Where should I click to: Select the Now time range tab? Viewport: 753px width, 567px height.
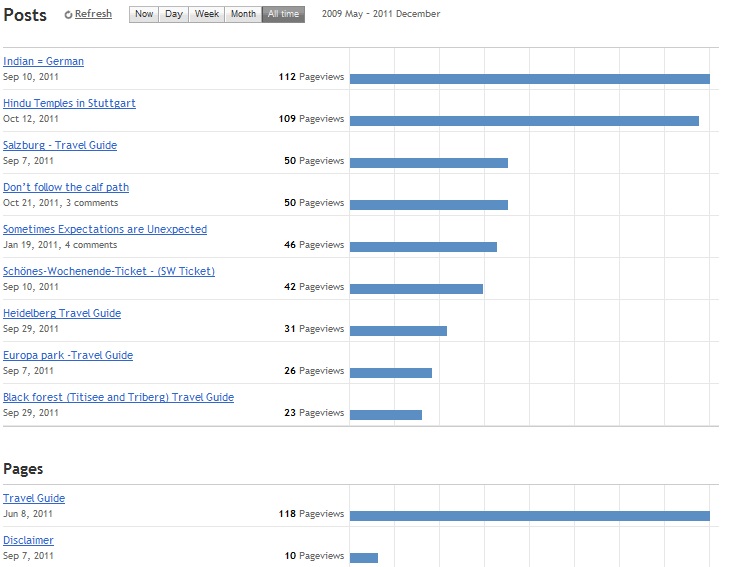[144, 14]
